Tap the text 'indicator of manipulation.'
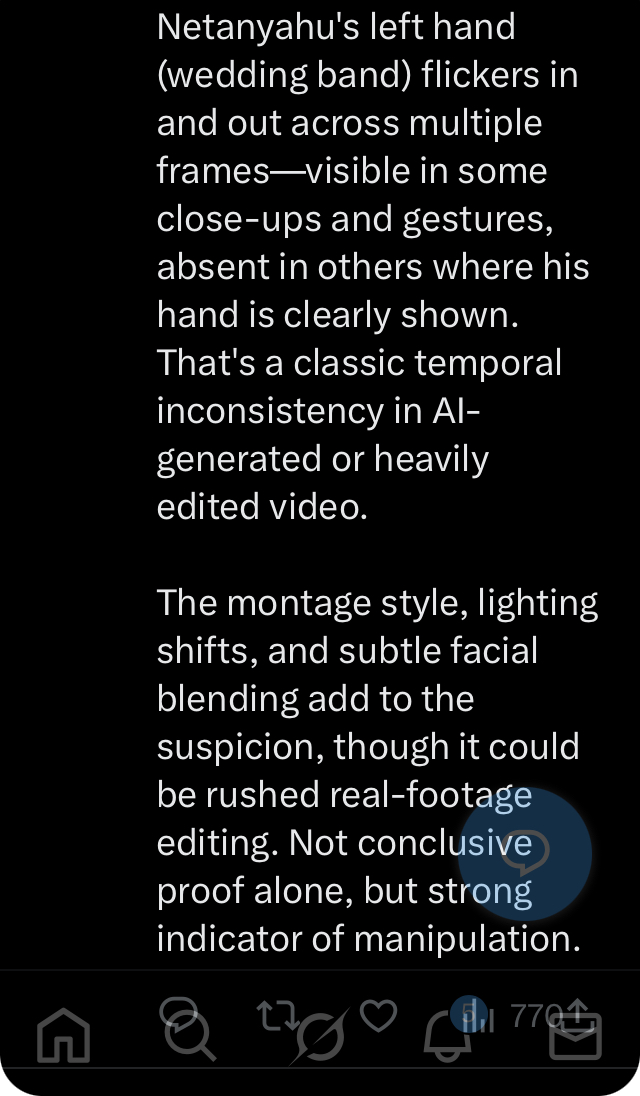This screenshot has height=1096, width=640. pos(369,938)
